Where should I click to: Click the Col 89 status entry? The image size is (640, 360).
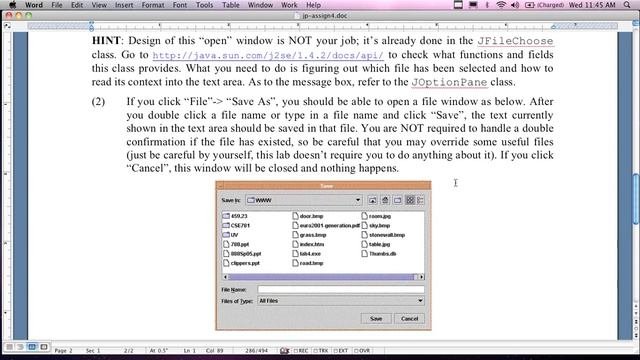[x=214, y=351]
